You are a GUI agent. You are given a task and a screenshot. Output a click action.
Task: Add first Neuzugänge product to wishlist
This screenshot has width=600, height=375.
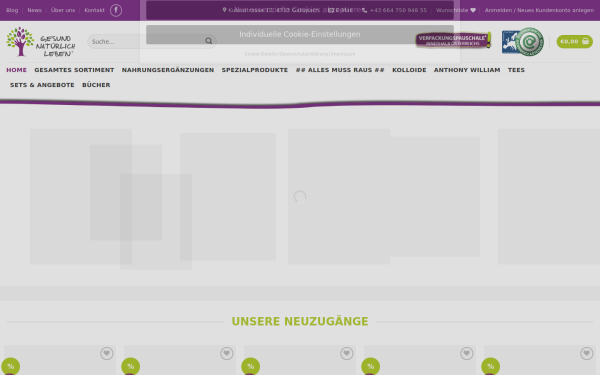coord(107,353)
